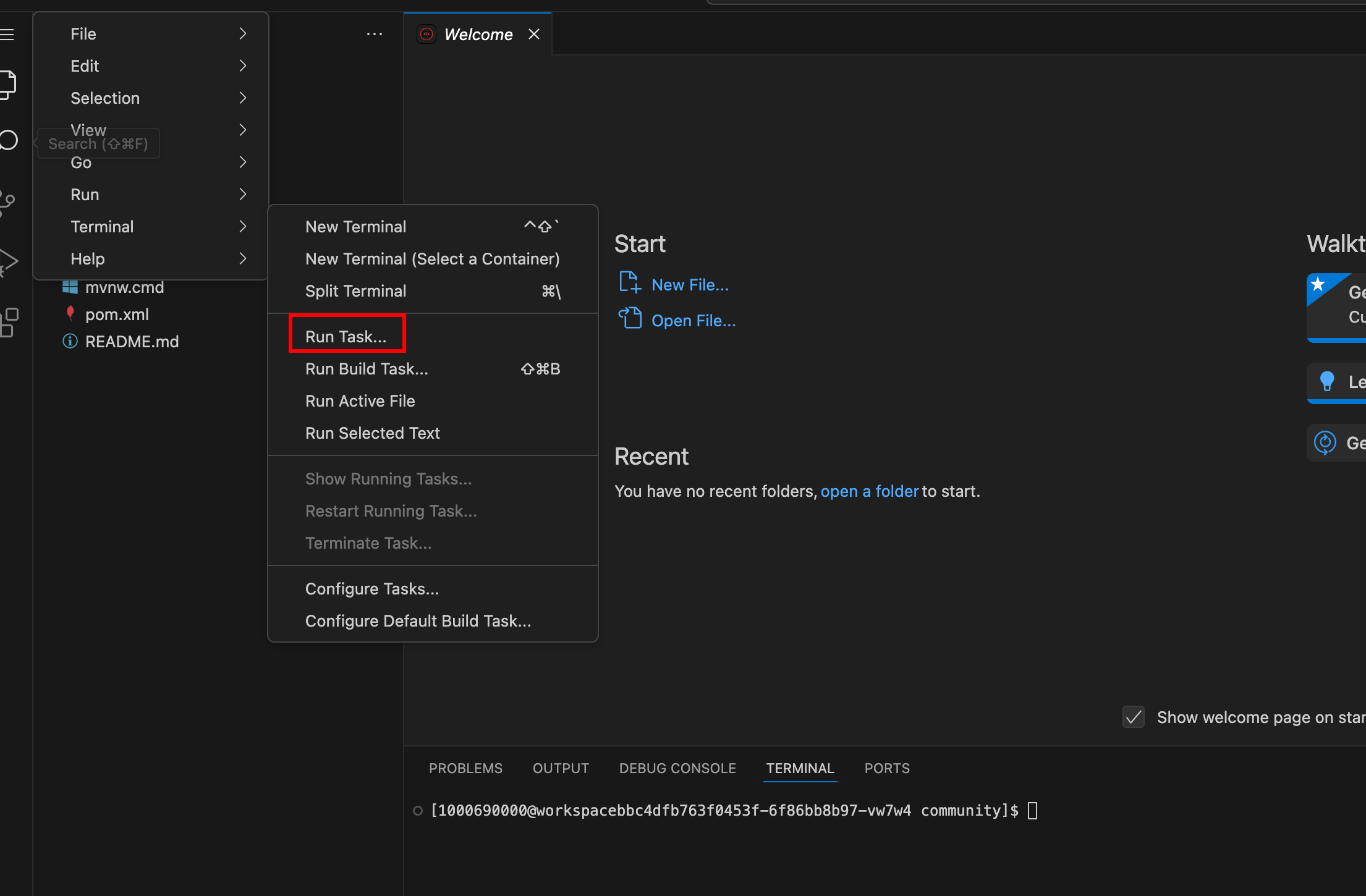Screen dimensions: 1366x896
Task: Click the terminal prompt input area
Action: [1032, 810]
